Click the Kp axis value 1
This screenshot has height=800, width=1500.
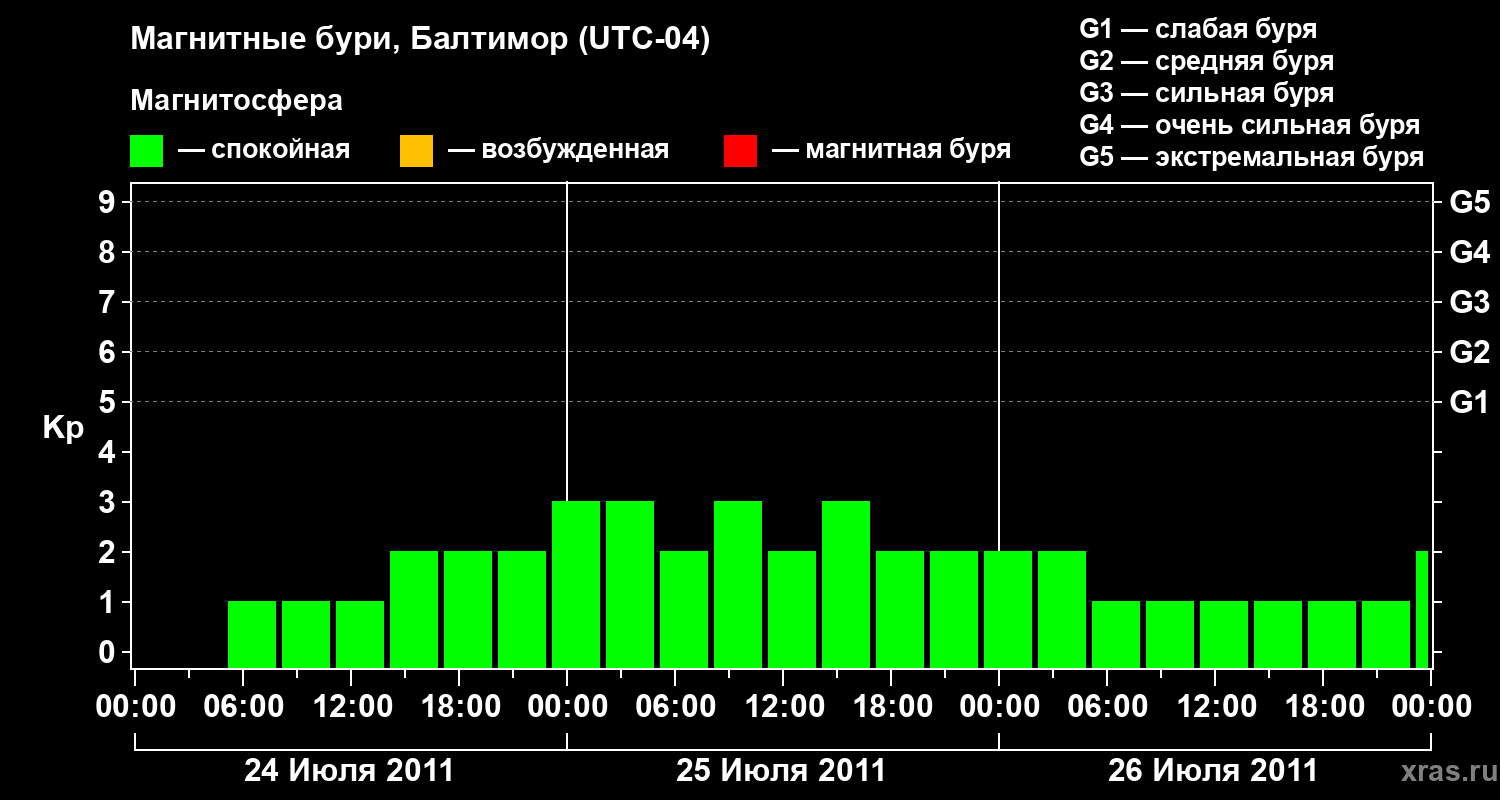click(109, 602)
